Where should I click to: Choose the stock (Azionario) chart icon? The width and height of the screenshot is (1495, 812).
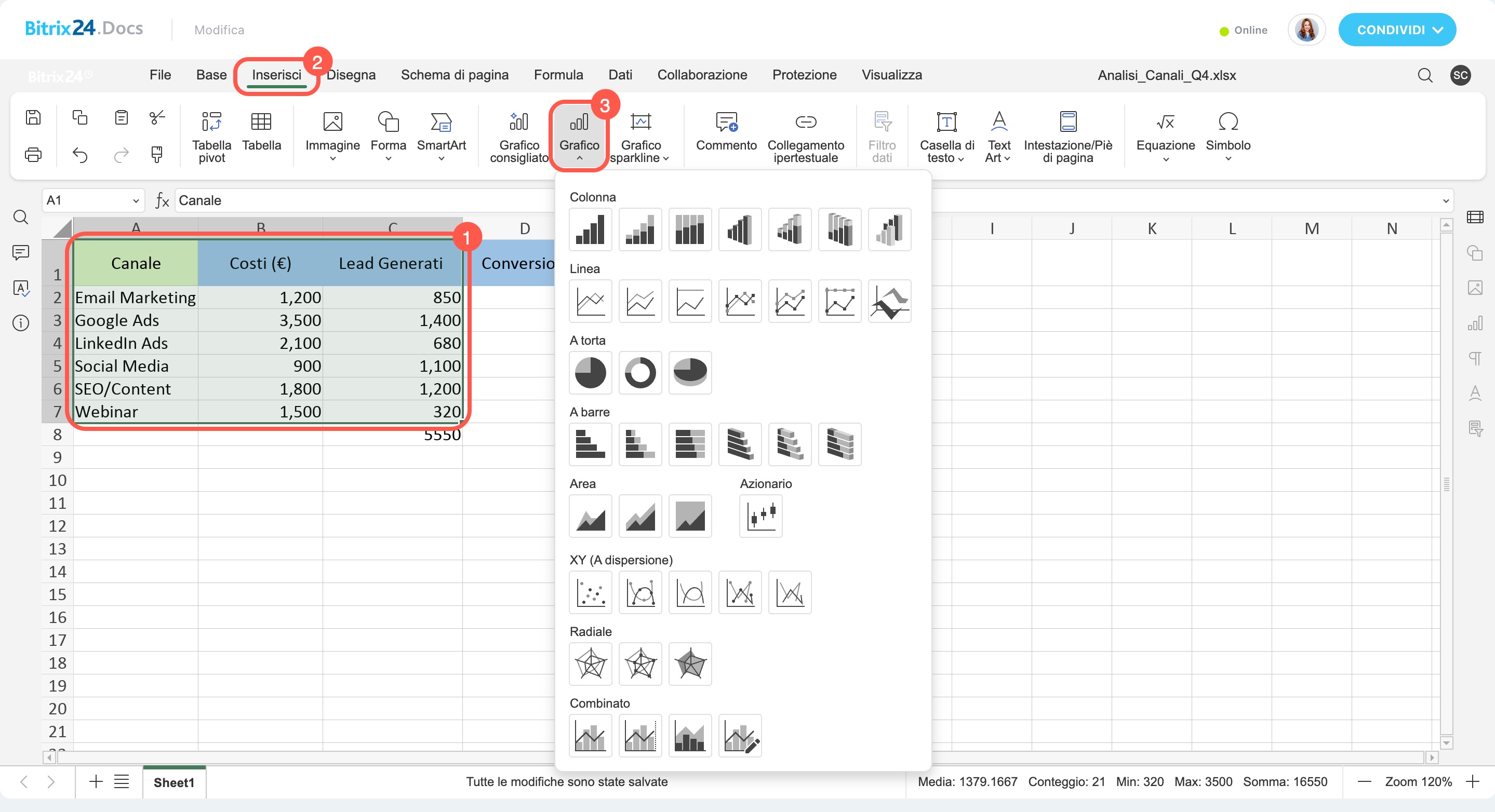pyautogui.click(x=760, y=516)
